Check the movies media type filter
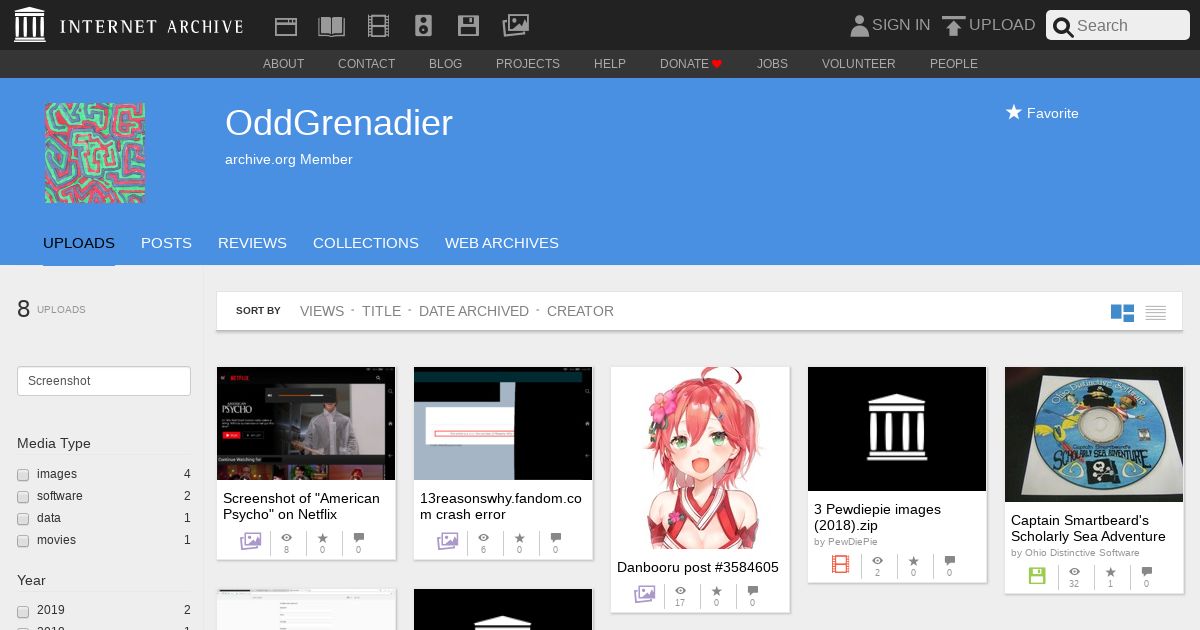The height and width of the screenshot is (630, 1200). coord(23,541)
